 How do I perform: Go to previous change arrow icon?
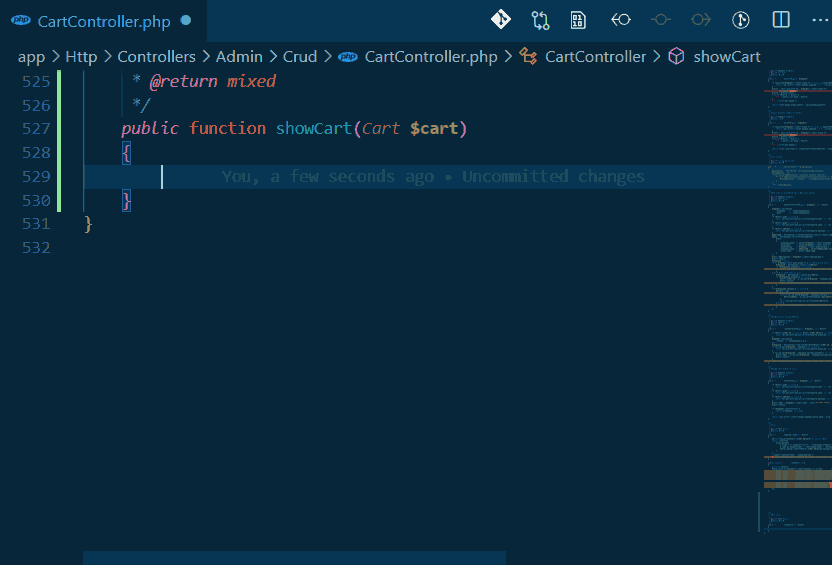tap(620, 20)
